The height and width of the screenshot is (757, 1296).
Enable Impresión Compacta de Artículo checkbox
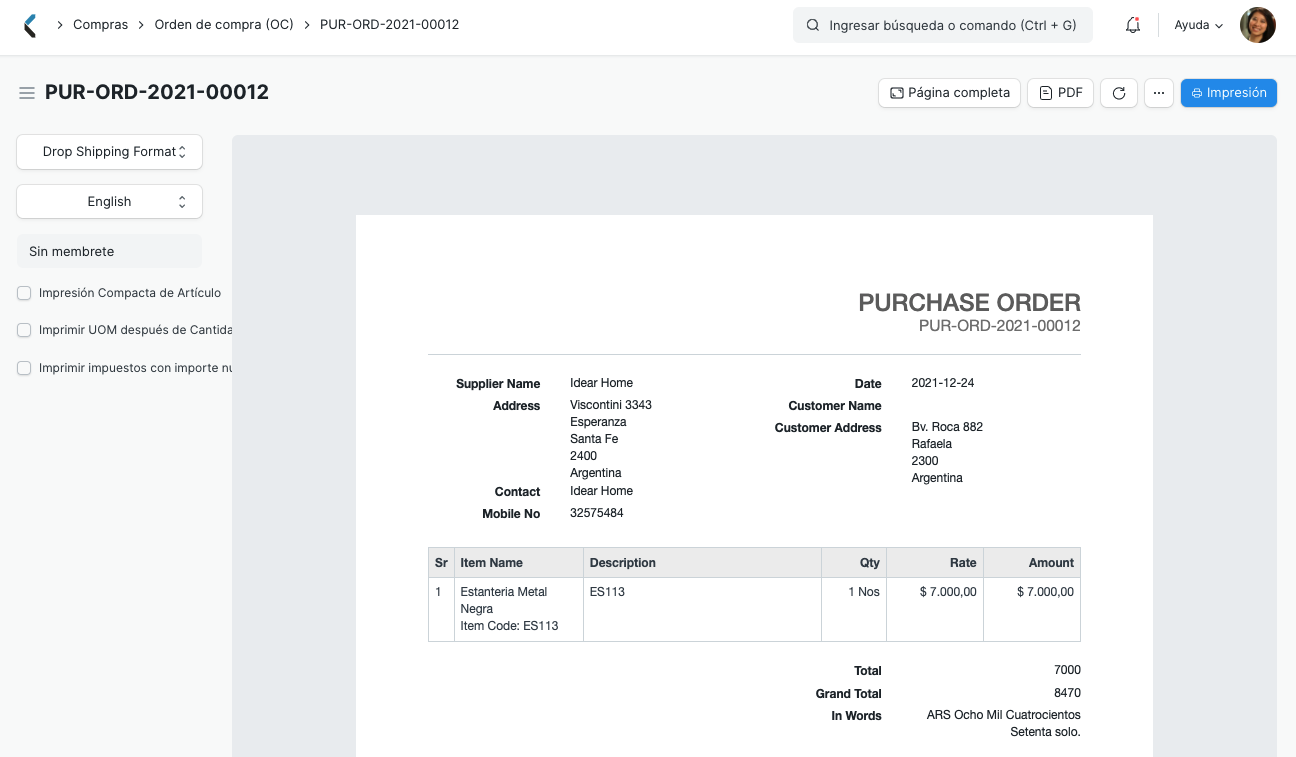click(x=24, y=293)
